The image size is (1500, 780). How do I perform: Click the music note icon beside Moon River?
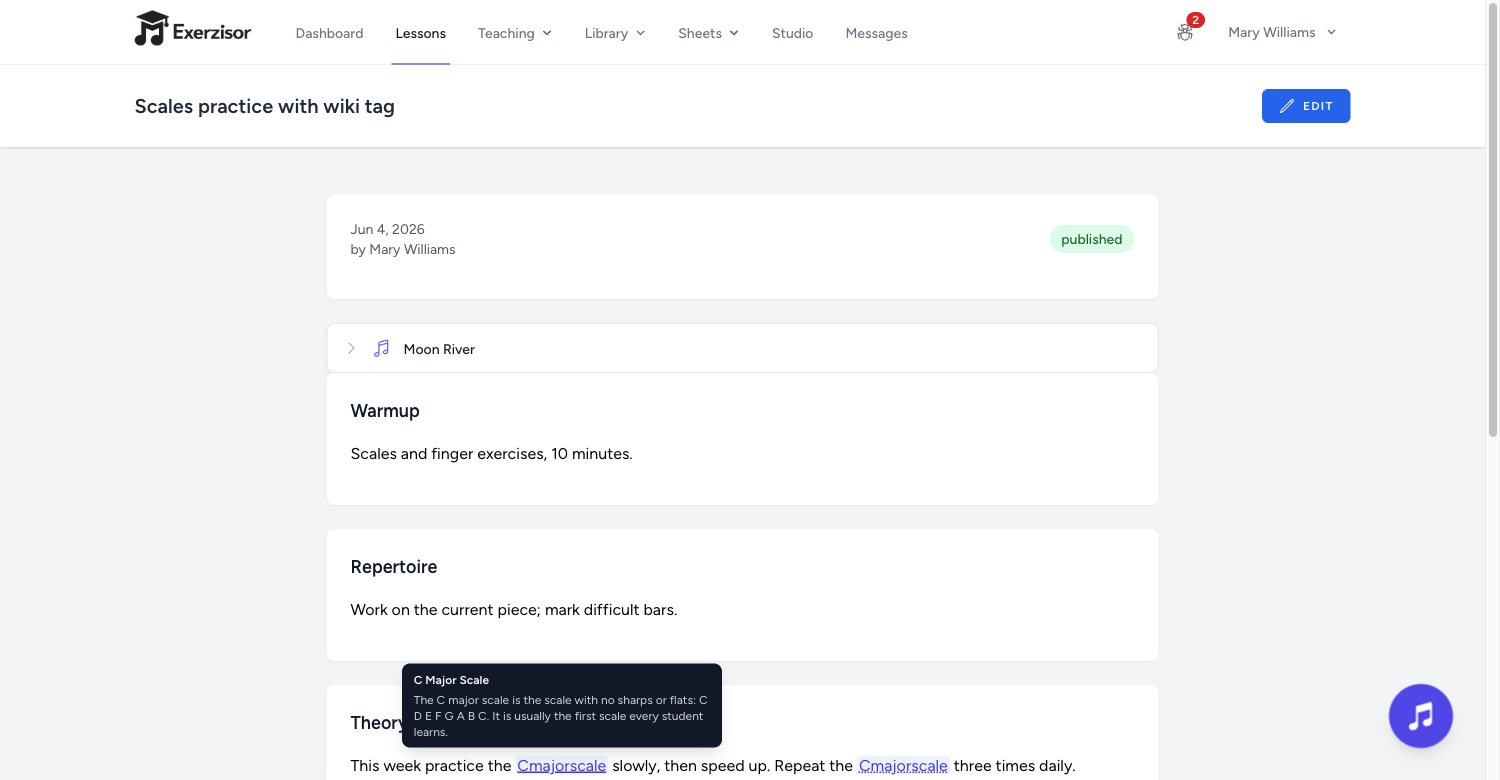381,348
